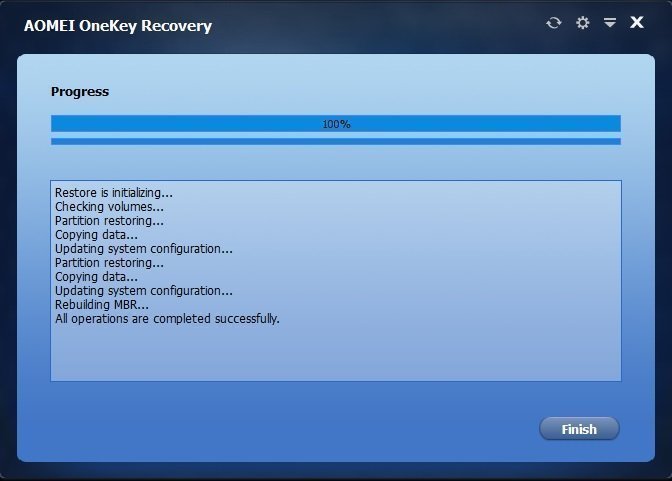The height and width of the screenshot is (481, 672).
Task: Open the settings gear icon
Action: (582, 22)
